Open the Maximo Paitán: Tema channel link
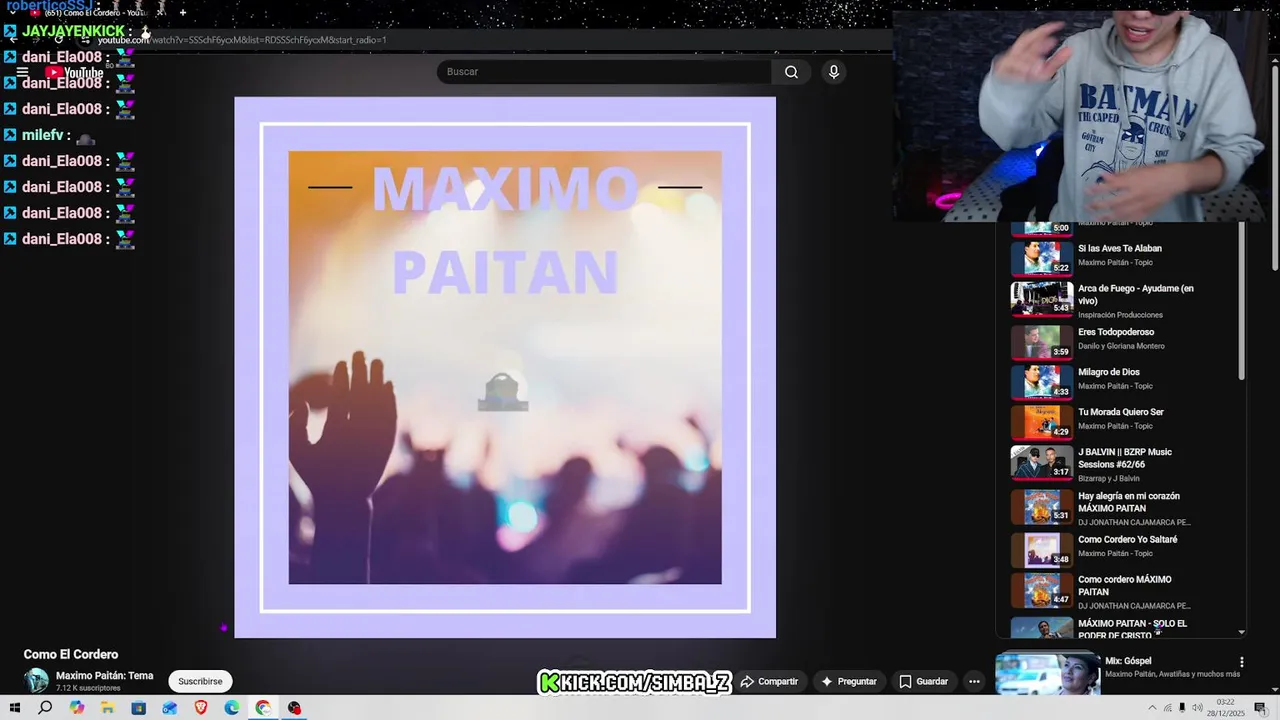This screenshot has height=720, width=1280. tap(104, 676)
